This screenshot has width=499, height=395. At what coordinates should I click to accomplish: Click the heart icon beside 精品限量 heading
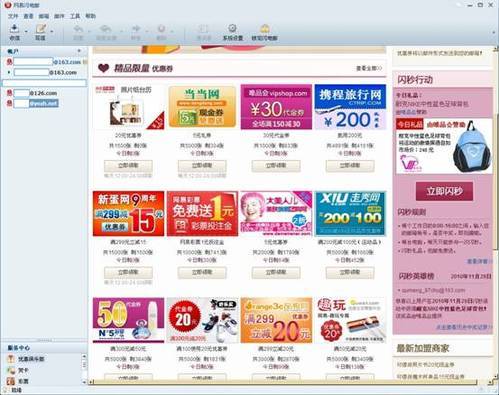coord(103,68)
